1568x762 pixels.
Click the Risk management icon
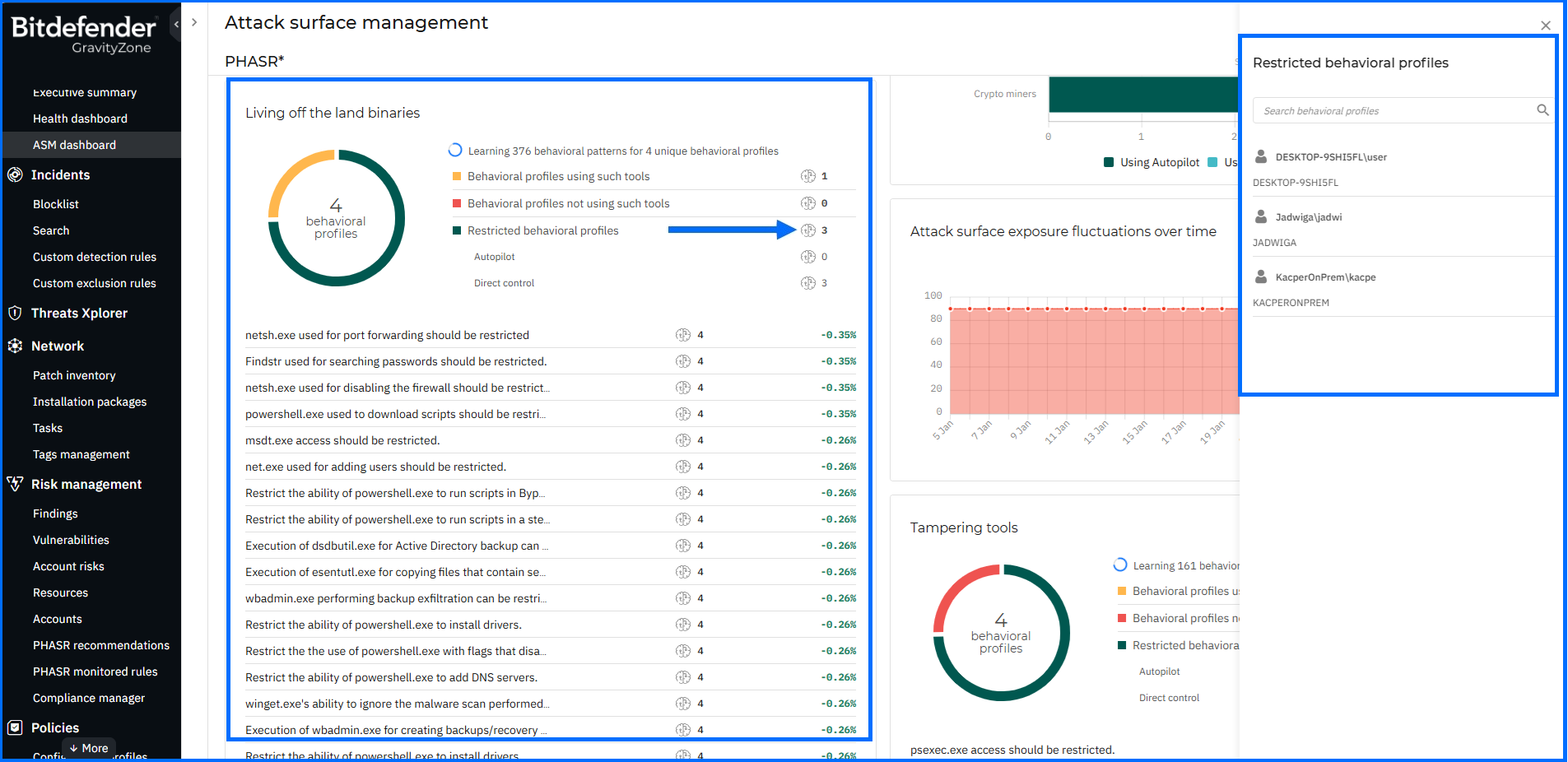[x=15, y=484]
